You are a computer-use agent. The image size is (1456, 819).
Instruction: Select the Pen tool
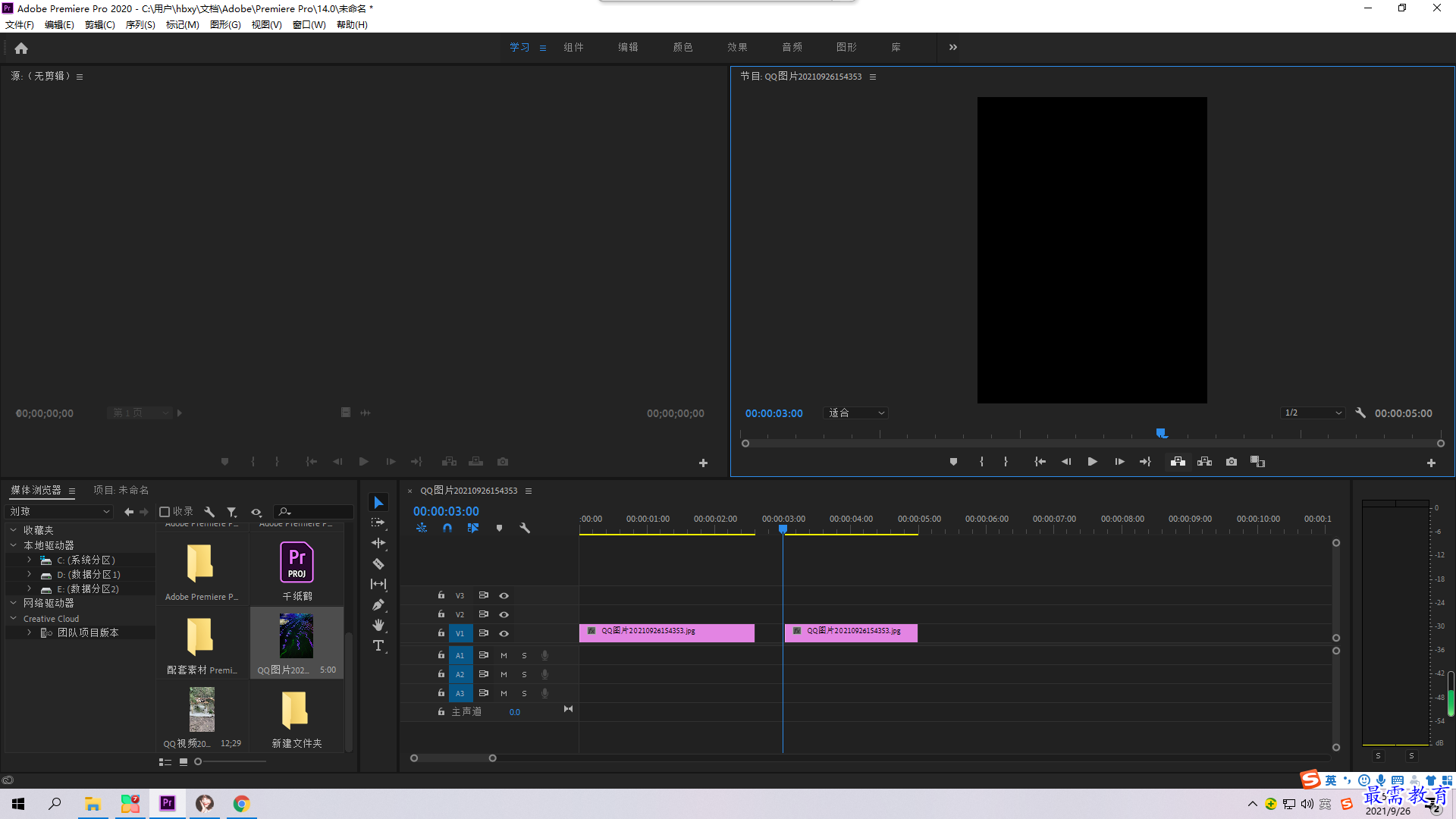point(378,604)
